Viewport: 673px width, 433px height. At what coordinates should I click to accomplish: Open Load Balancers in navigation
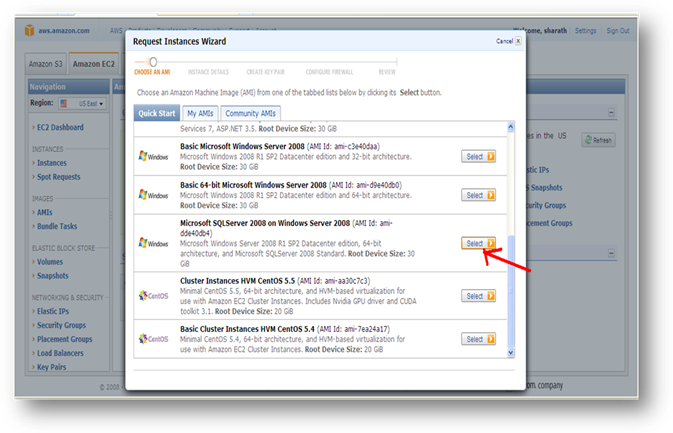tap(60, 353)
